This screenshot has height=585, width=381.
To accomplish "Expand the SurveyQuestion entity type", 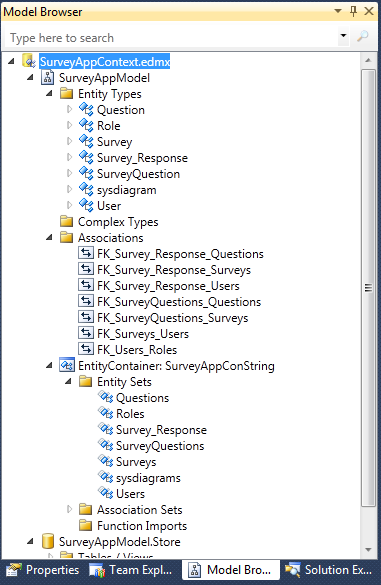I will point(69,173).
